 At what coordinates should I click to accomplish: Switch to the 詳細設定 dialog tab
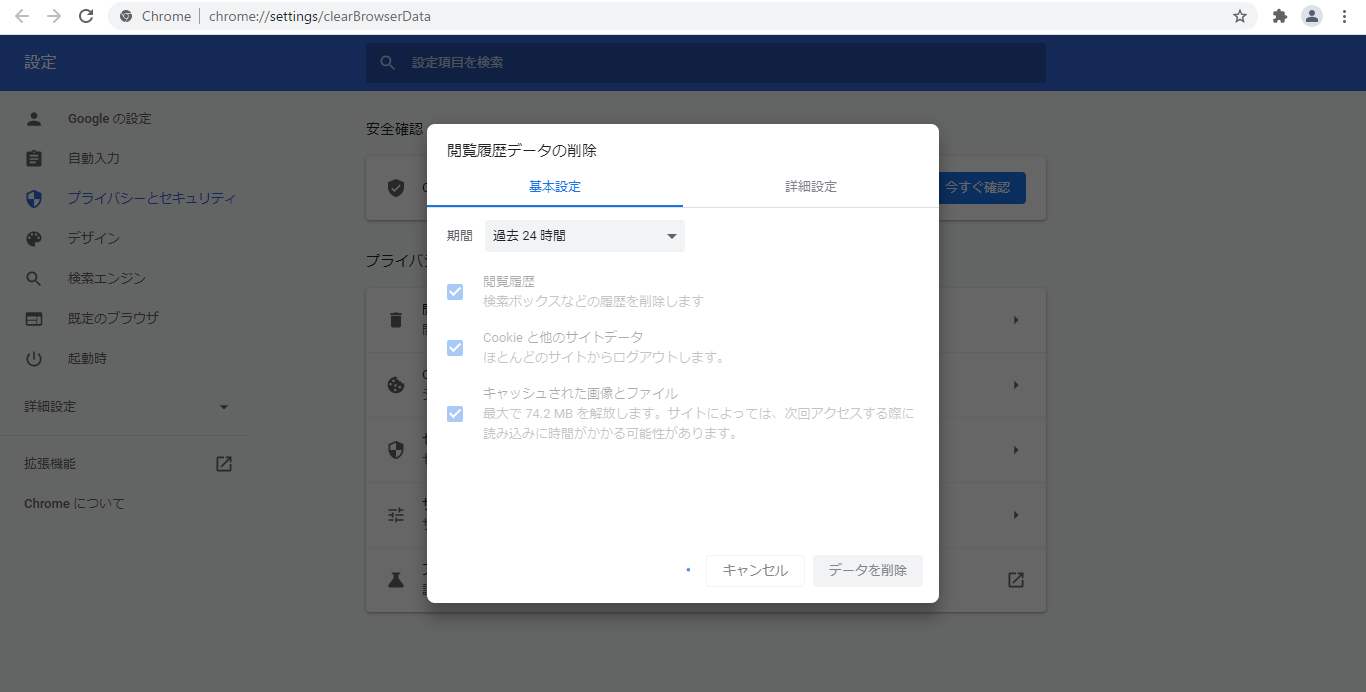pos(810,187)
